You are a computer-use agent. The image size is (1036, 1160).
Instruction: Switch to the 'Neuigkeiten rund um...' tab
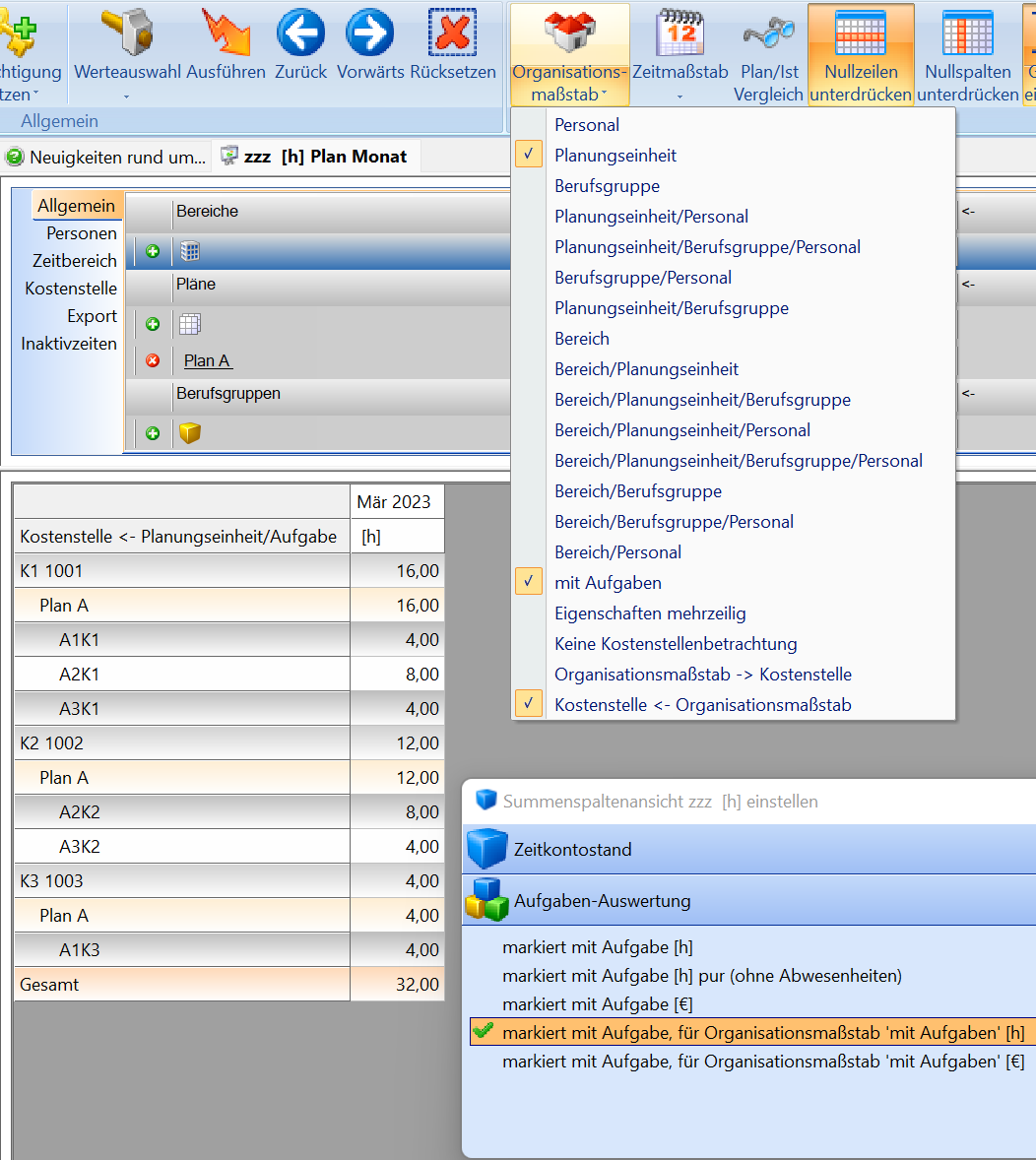point(107,157)
